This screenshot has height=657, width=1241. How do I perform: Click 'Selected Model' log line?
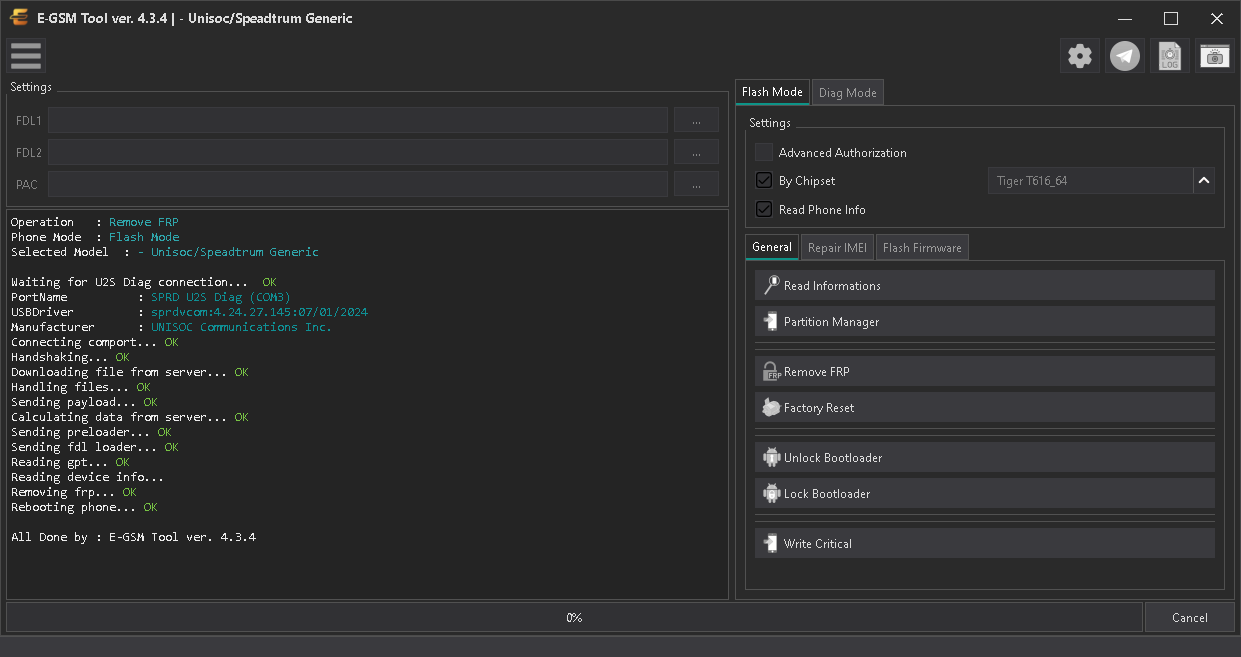pos(165,252)
